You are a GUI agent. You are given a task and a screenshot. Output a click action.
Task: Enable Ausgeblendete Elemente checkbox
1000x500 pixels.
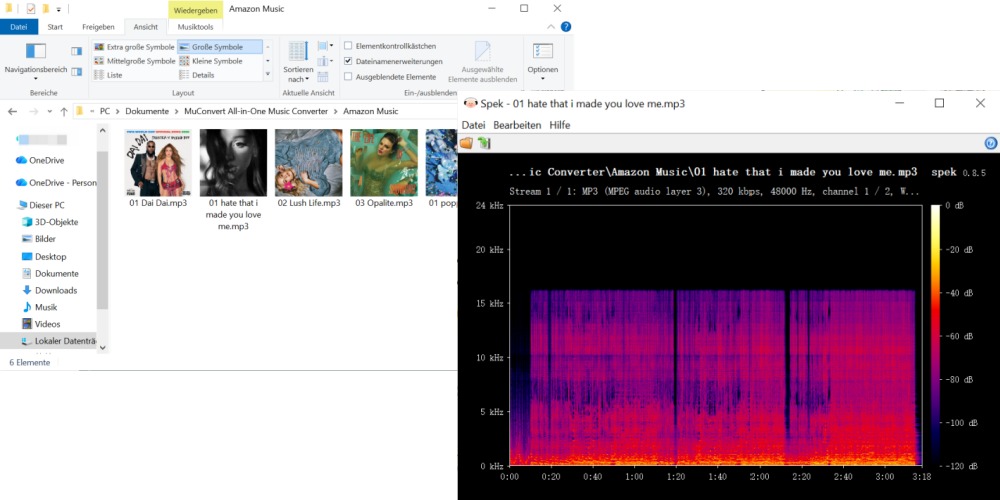pyautogui.click(x=348, y=77)
